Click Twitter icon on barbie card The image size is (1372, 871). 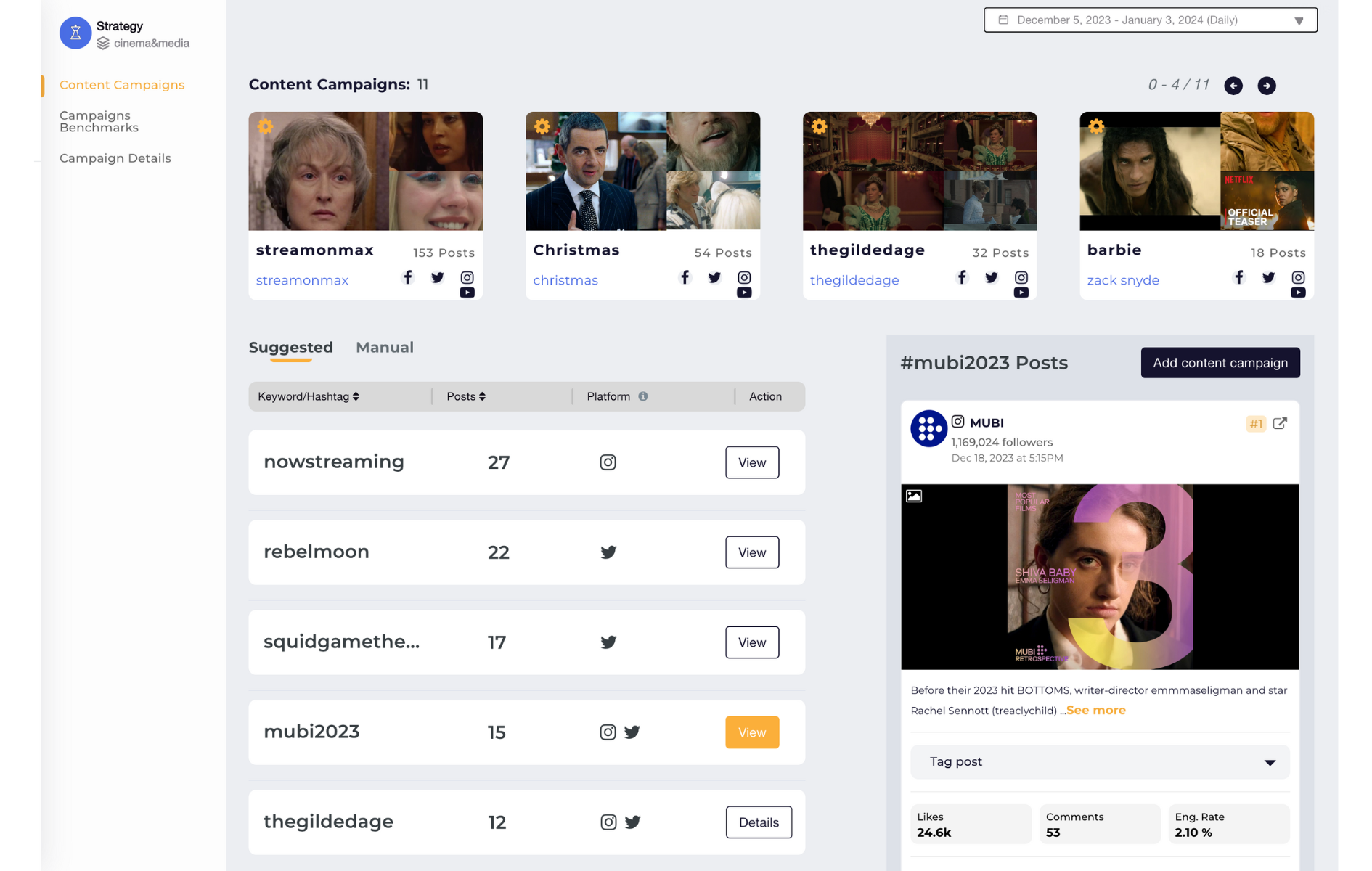pos(1268,277)
